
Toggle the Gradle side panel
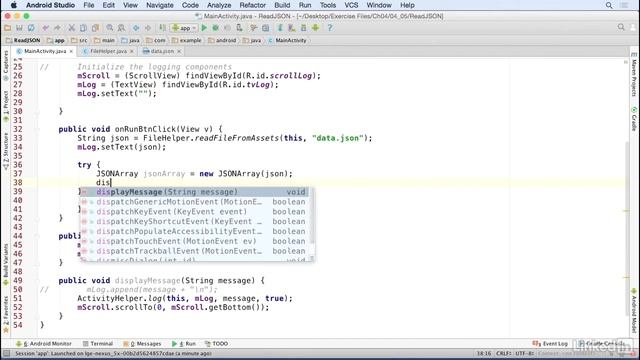point(634,119)
